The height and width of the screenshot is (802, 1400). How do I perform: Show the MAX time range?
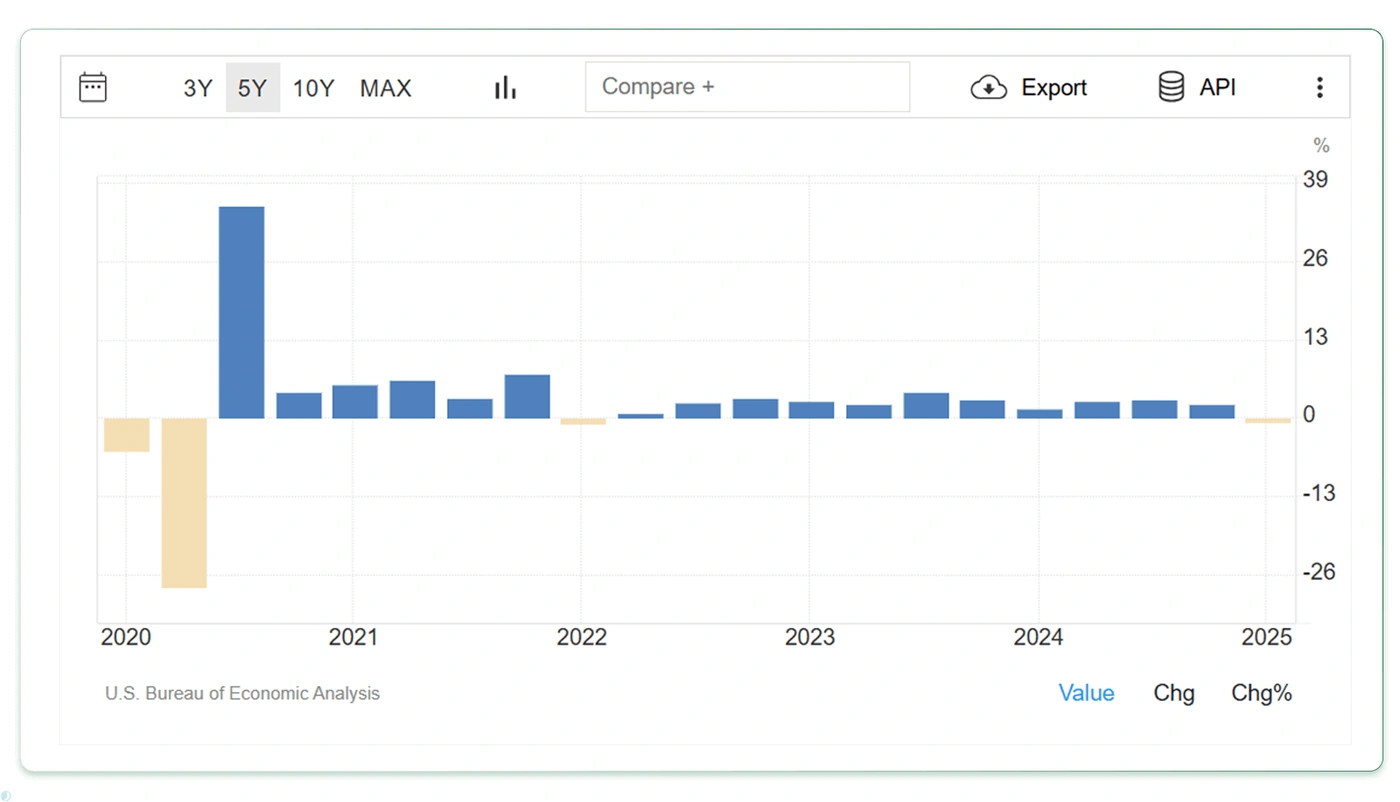[x=385, y=88]
